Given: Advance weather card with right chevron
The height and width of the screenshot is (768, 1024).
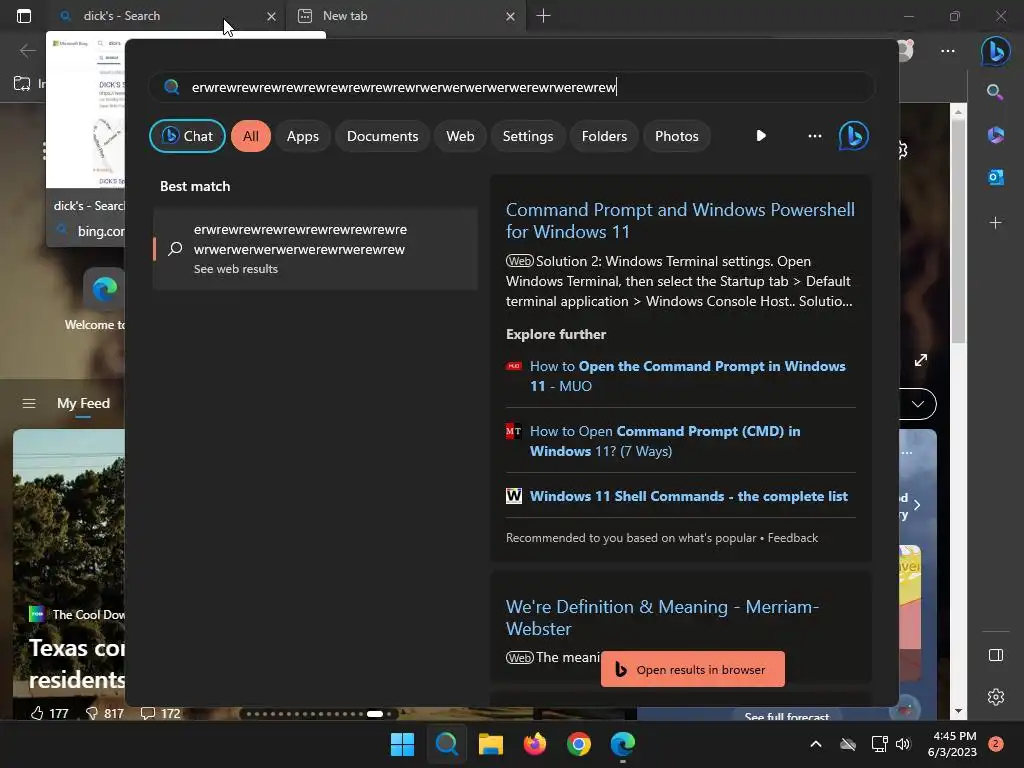Looking at the screenshot, I should tap(917, 505).
